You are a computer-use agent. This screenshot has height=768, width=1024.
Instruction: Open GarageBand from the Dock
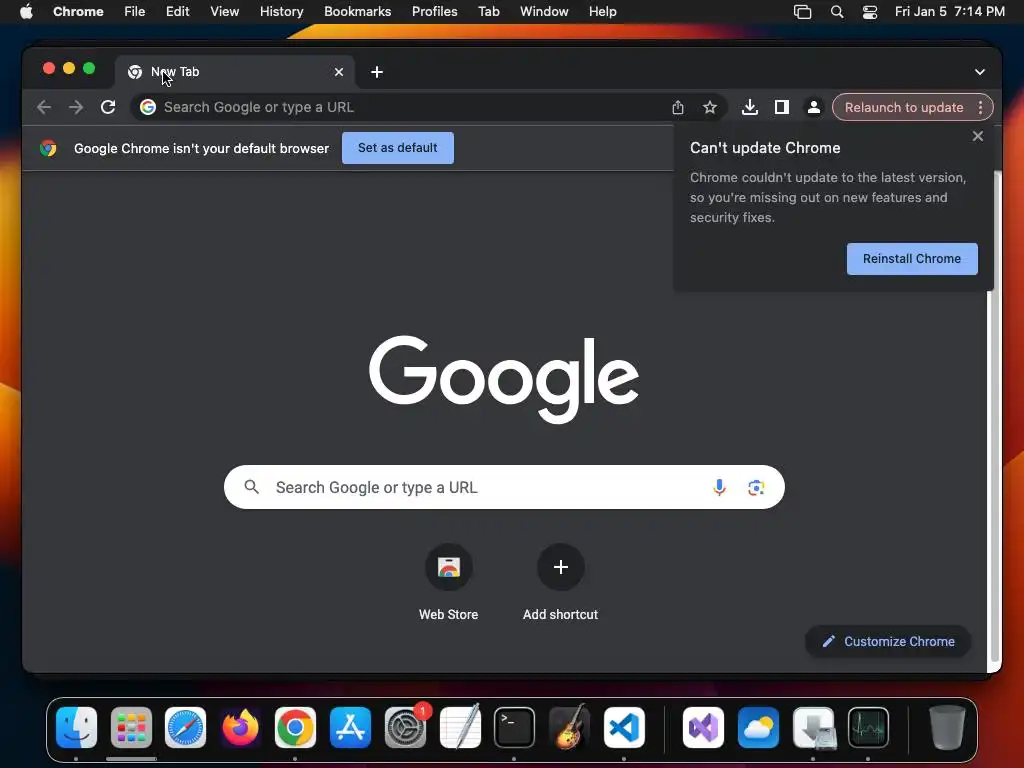point(569,727)
